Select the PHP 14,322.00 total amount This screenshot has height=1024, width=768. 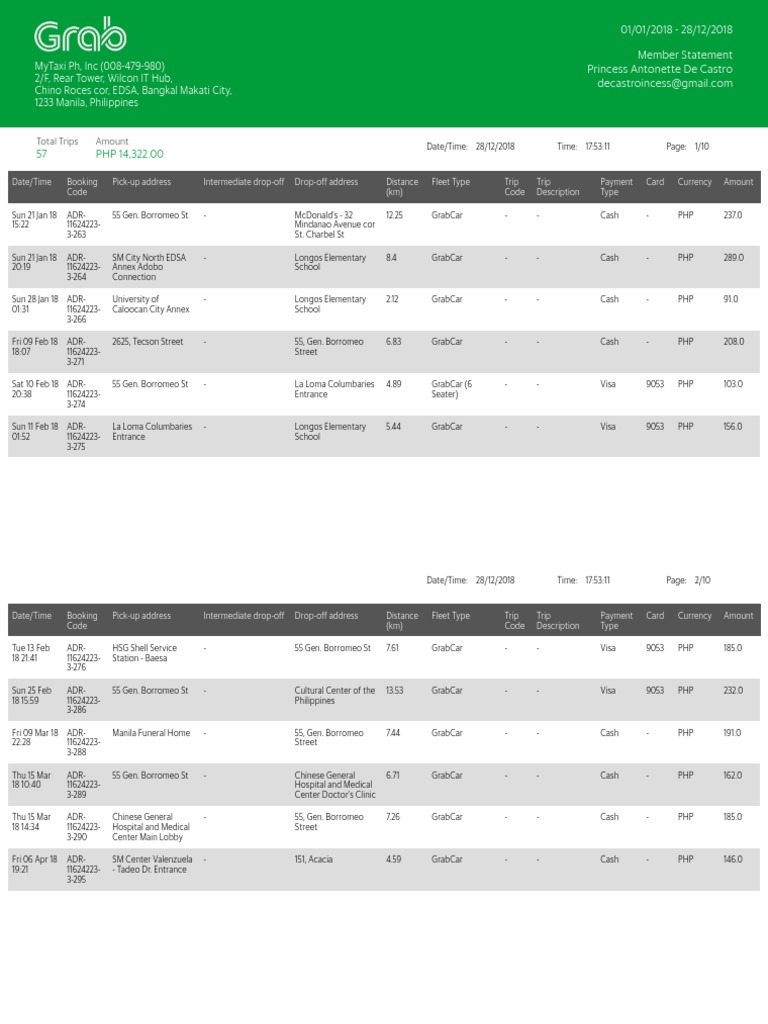tap(129, 154)
